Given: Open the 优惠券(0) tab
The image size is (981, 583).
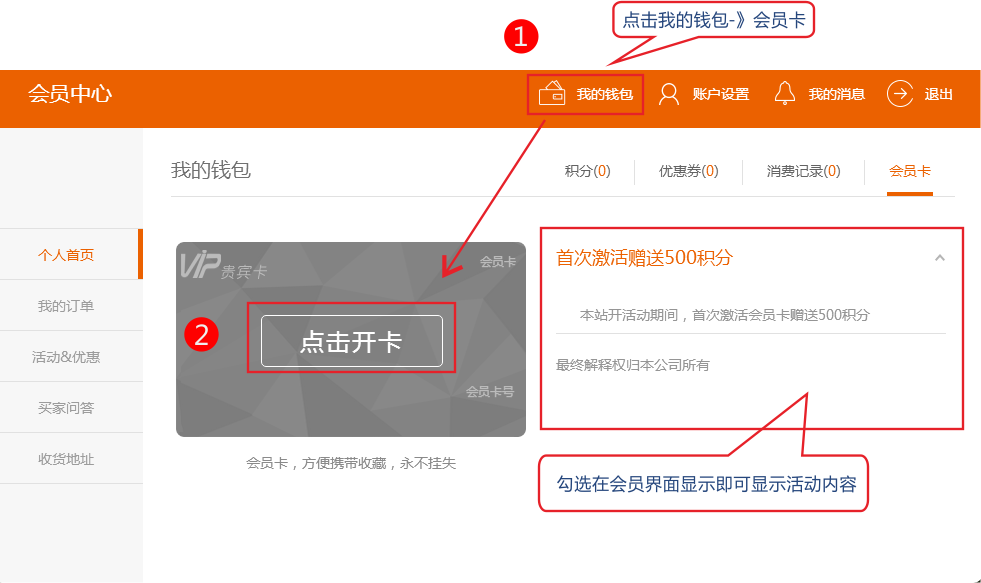Looking at the screenshot, I should coord(688,171).
